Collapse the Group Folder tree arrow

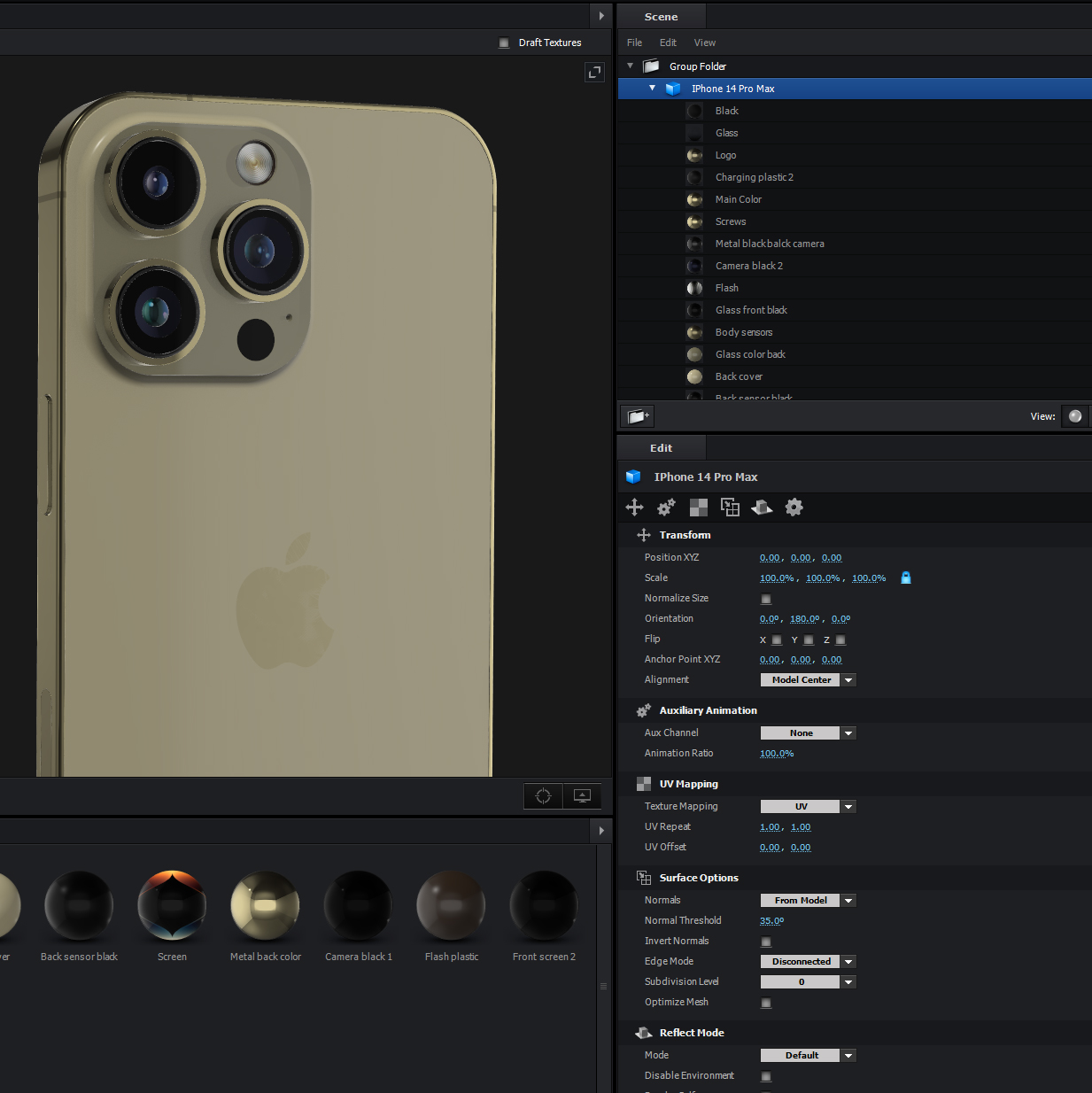(x=630, y=66)
